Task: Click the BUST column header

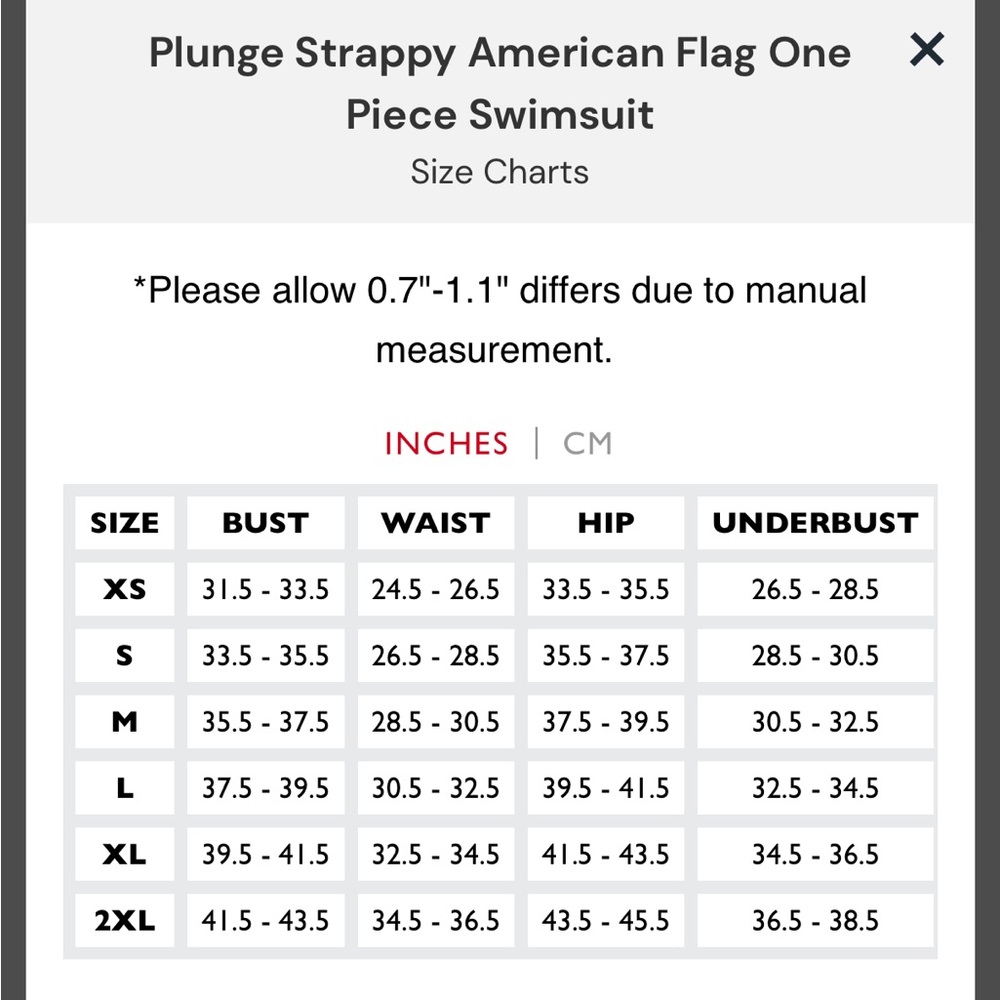Action: pos(265,523)
